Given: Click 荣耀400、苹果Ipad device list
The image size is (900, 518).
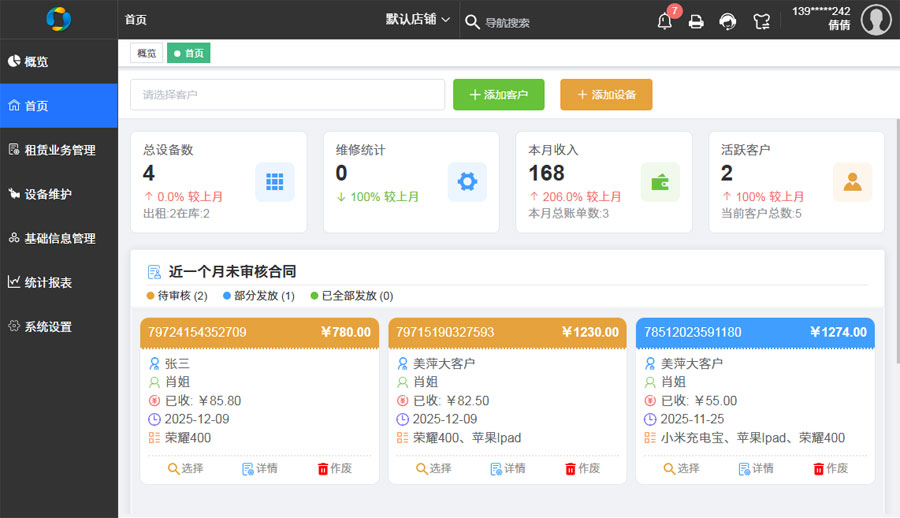Looking at the screenshot, I should (467, 438).
